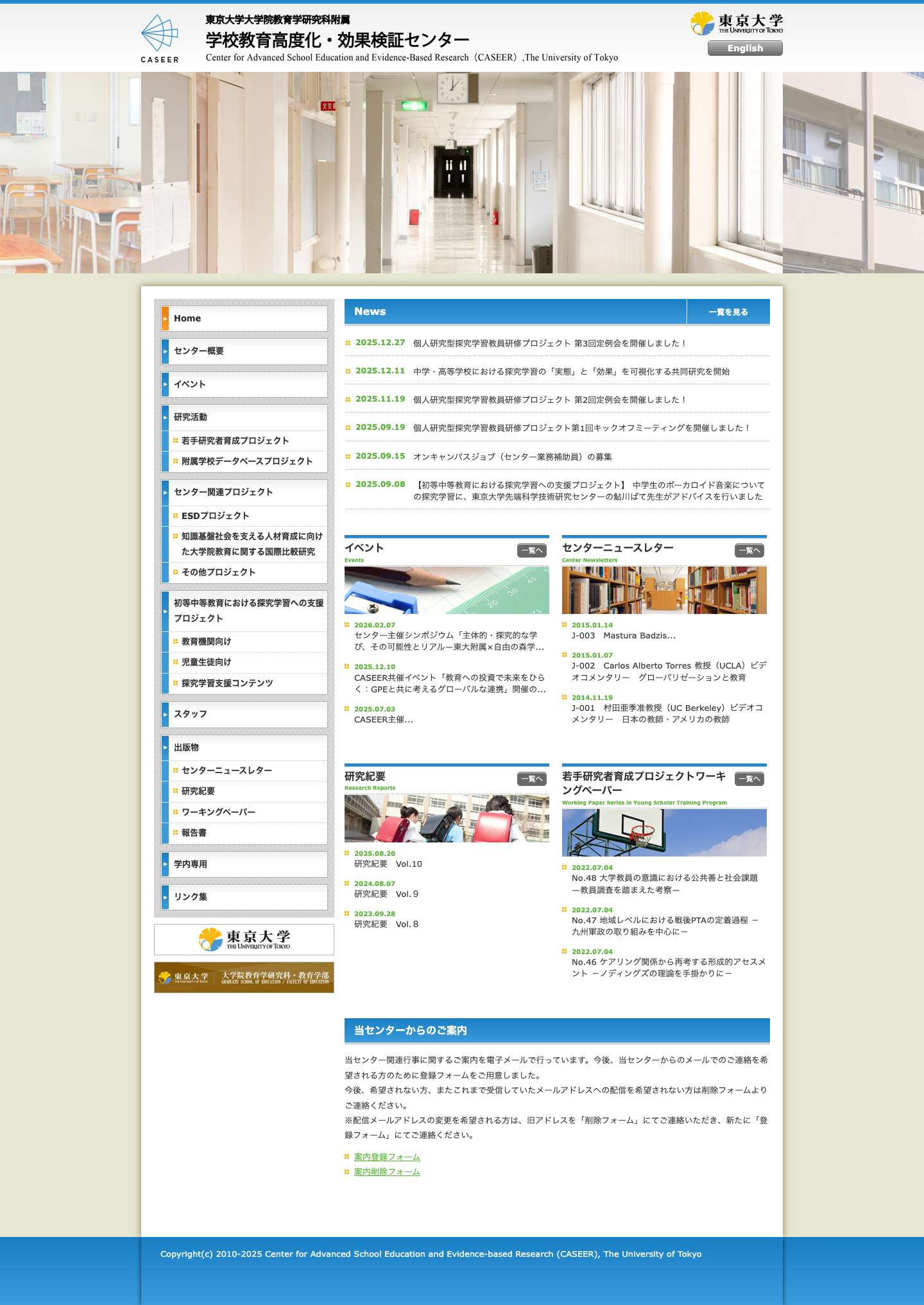Click 一覧へ button in the 研究紀要 section
The height and width of the screenshot is (1305, 924).
(532, 779)
